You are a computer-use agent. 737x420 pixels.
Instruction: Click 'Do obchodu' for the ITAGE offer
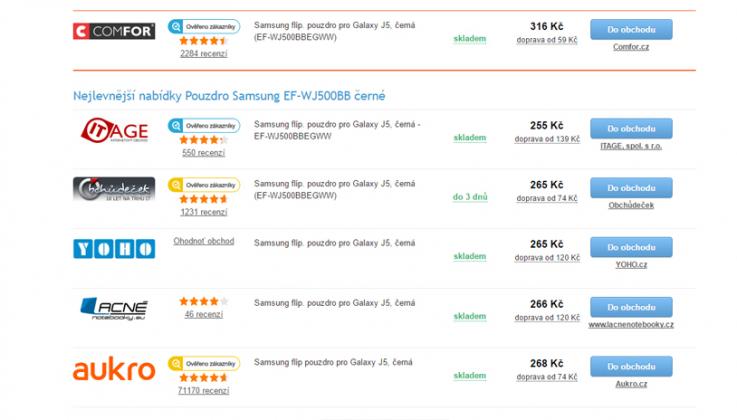click(x=631, y=128)
